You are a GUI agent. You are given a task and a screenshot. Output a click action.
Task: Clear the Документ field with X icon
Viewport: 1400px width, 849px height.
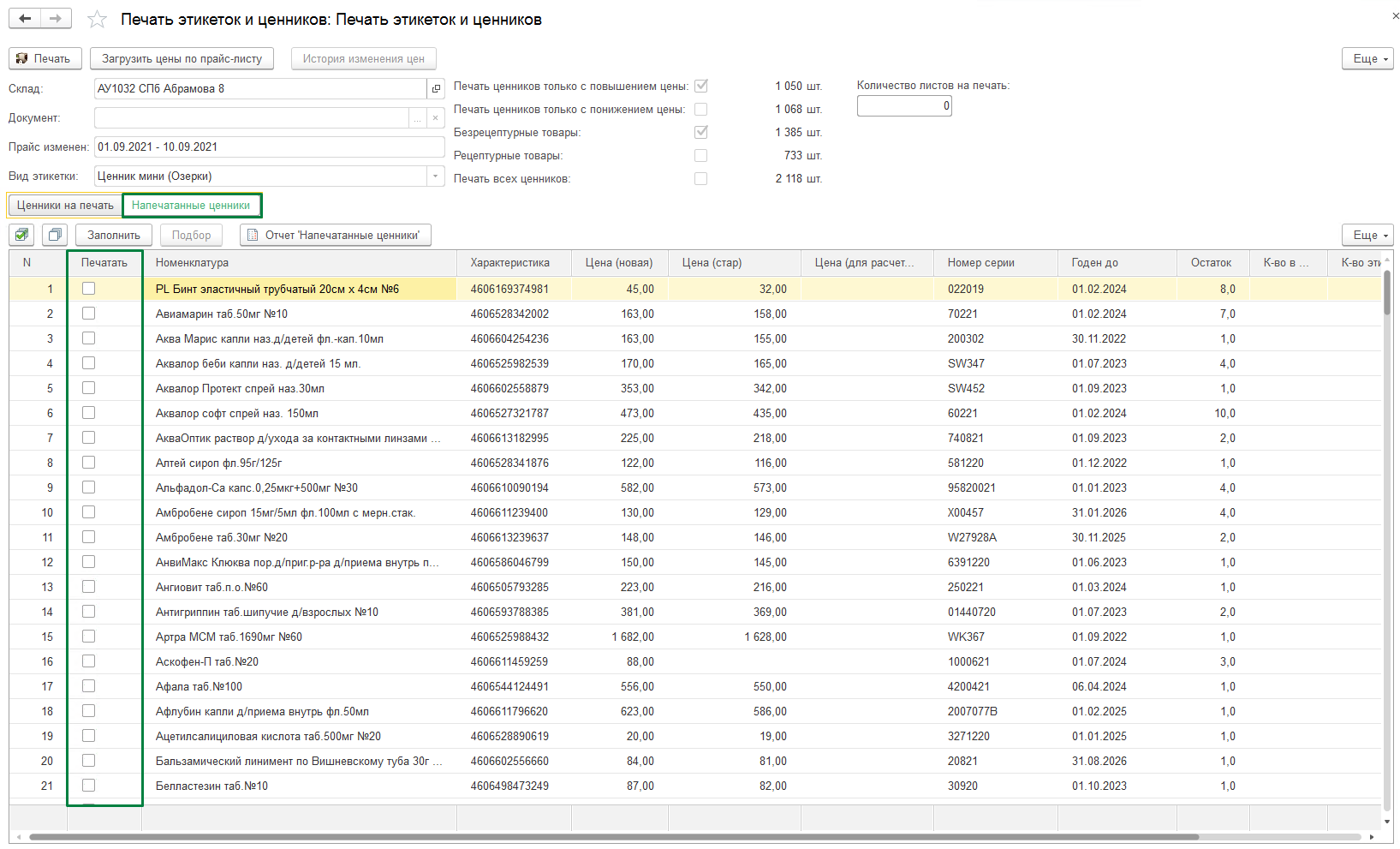pyautogui.click(x=435, y=118)
